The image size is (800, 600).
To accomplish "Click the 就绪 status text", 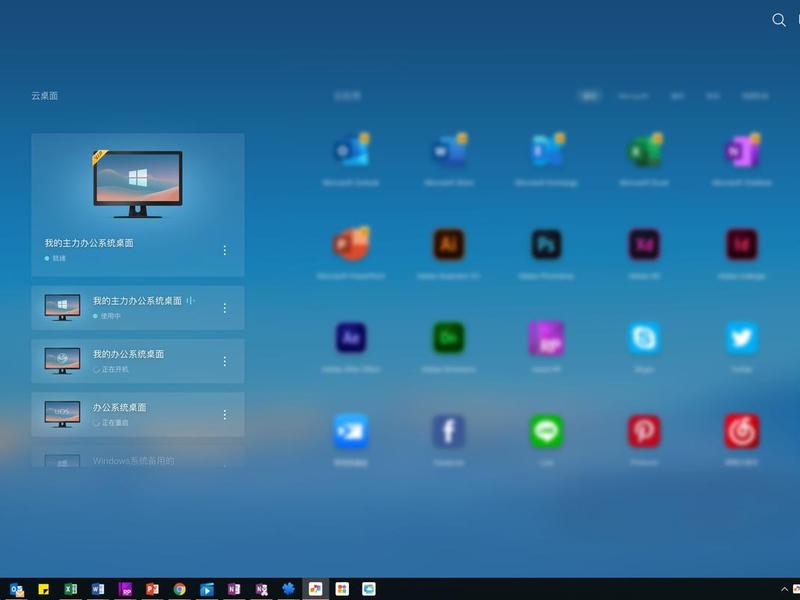I will [x=59, y=258].
